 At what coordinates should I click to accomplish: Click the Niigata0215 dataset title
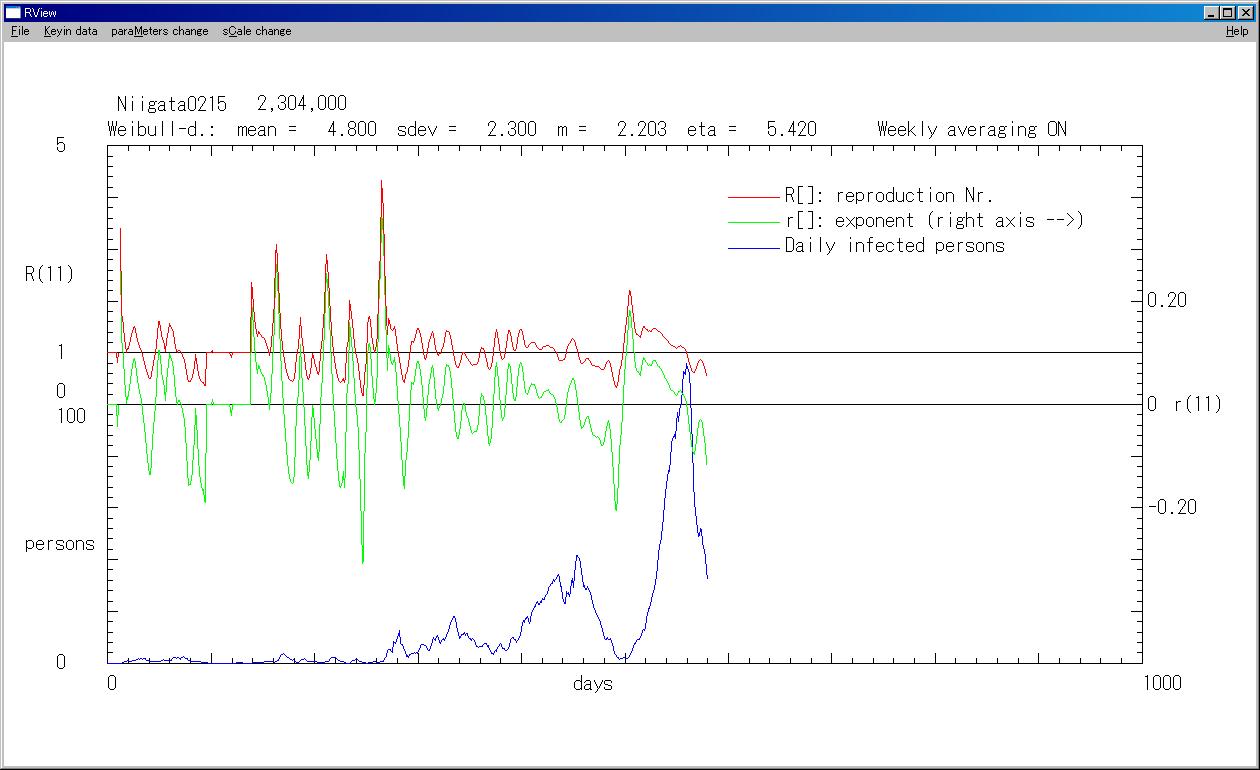click(x=172, y=104)
